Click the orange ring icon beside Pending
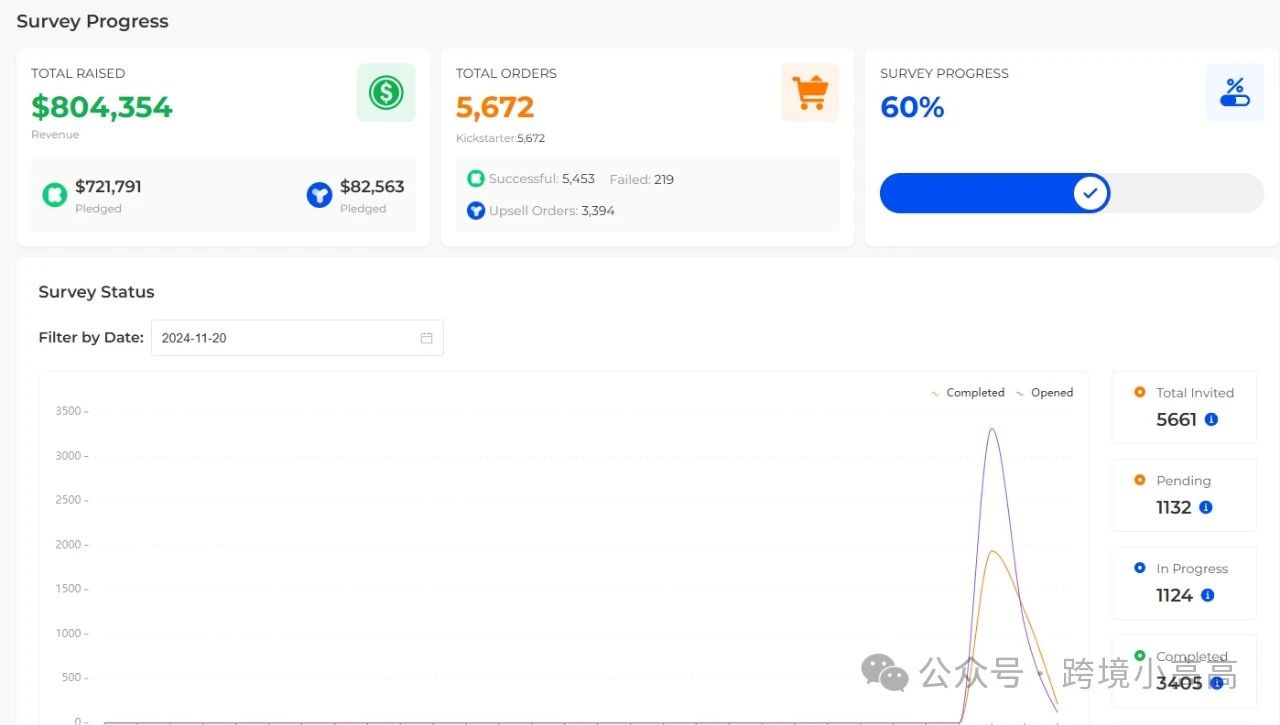 [1139, 480]
